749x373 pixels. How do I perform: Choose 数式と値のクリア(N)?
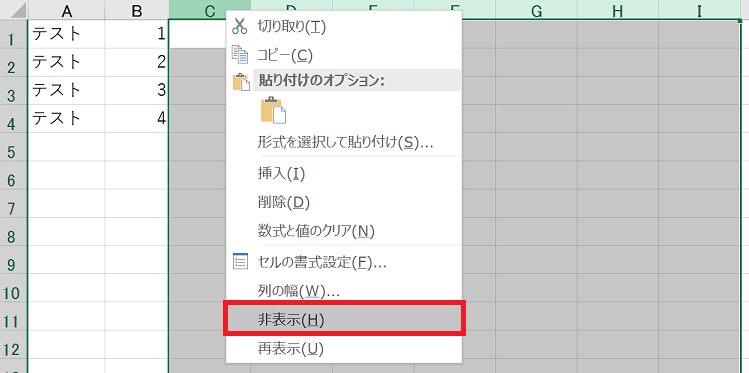click(x=343, y=231)
